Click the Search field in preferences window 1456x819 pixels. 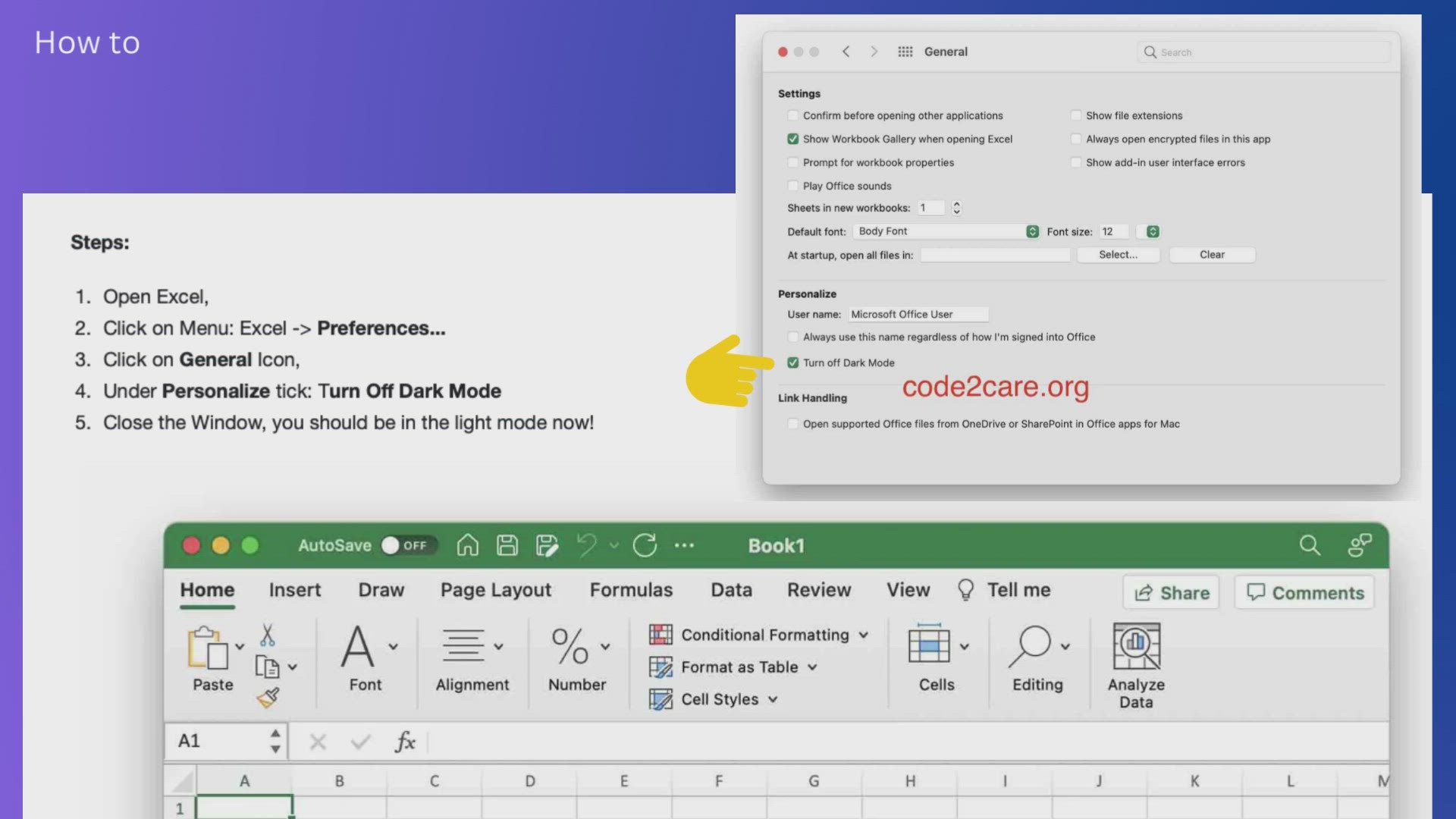[x=1263, y=52]
